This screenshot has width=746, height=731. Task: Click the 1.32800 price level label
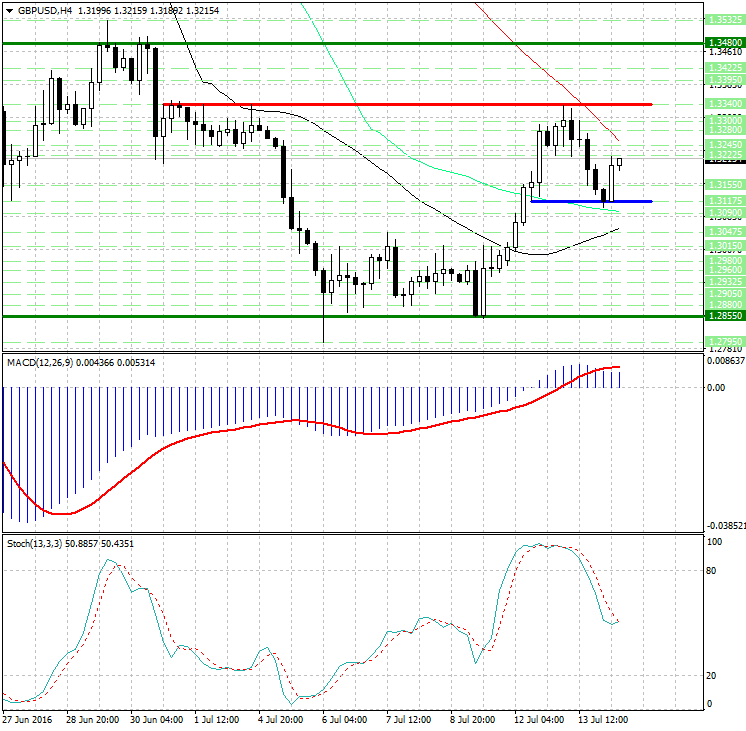click(x=725, y=130)
